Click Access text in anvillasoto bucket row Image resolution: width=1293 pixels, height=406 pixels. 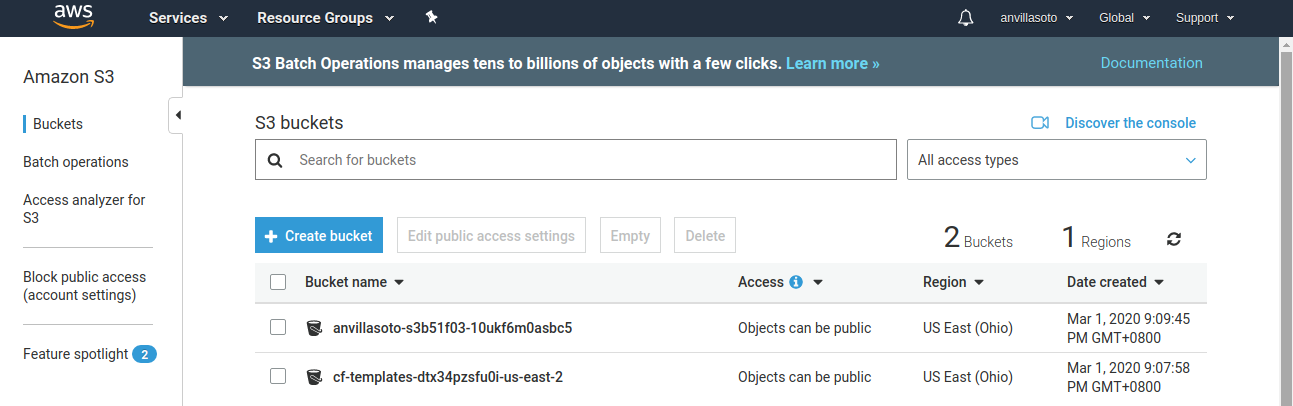point(804,328)
